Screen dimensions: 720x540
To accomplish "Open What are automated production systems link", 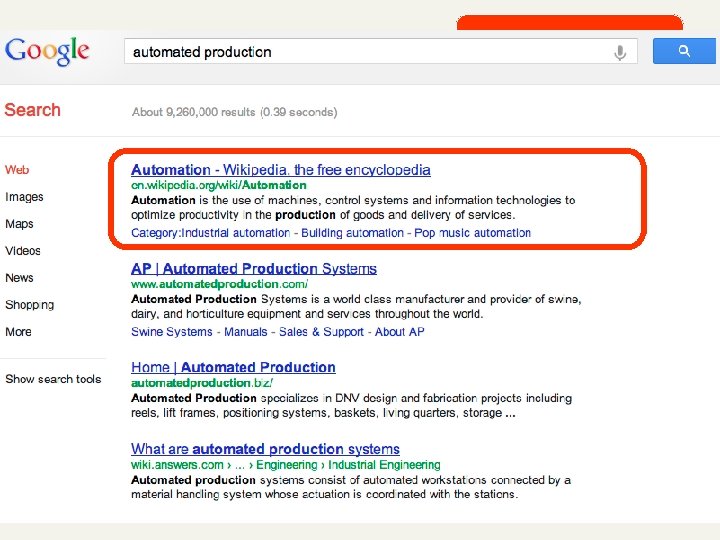I will click(x=265, y=449).
